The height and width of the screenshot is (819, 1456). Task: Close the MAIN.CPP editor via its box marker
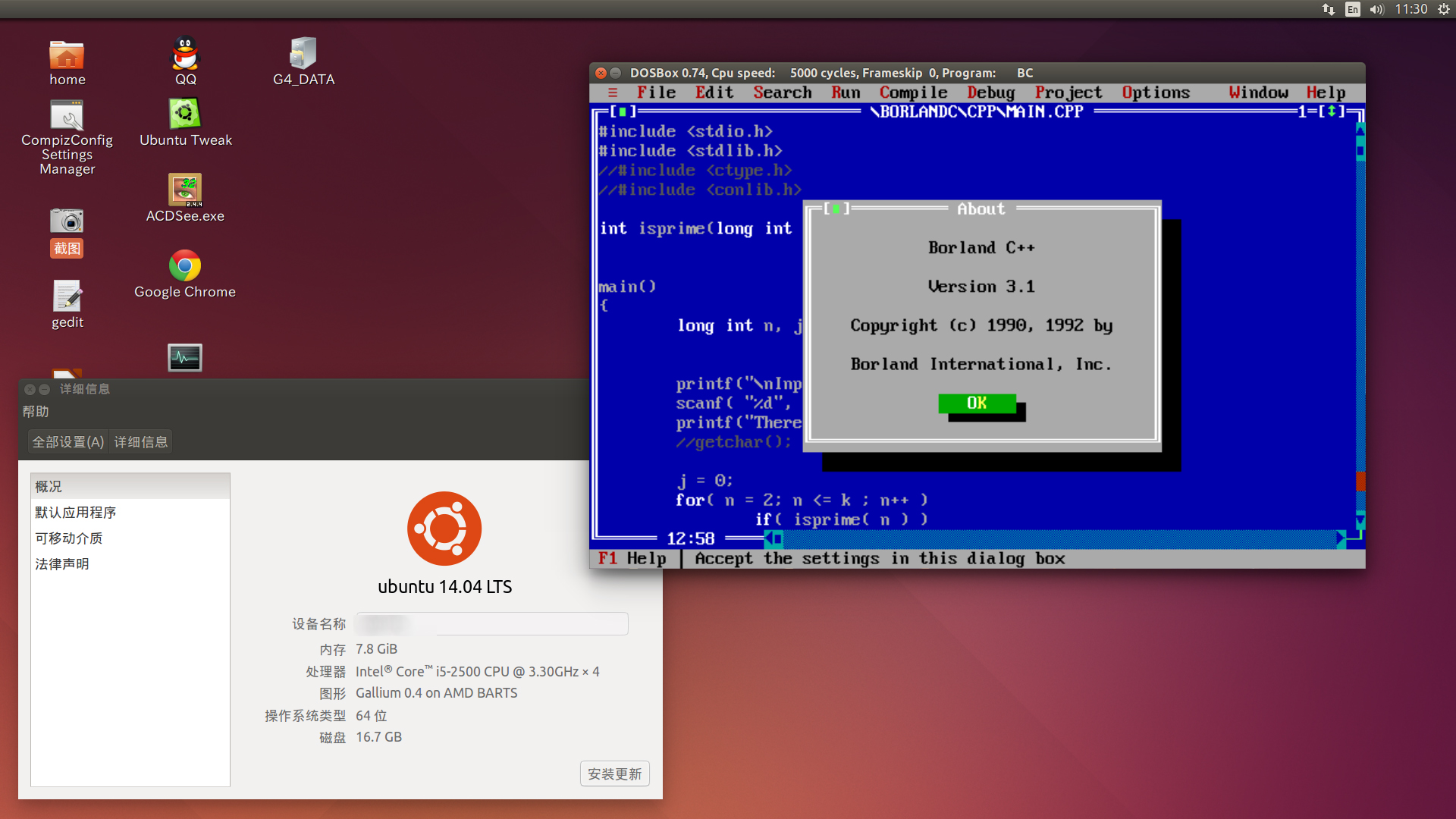coord(623,111)
